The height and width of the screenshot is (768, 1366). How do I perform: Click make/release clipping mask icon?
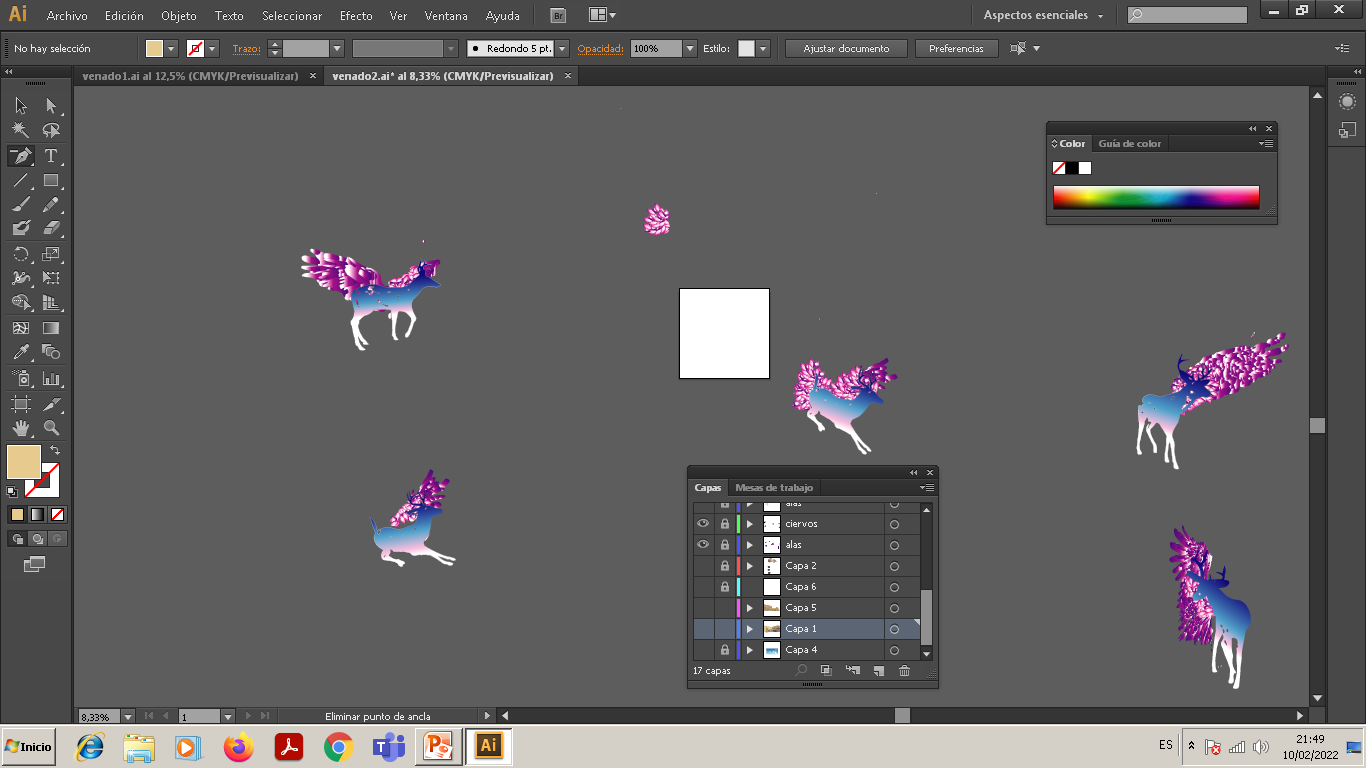coord(826,671)
